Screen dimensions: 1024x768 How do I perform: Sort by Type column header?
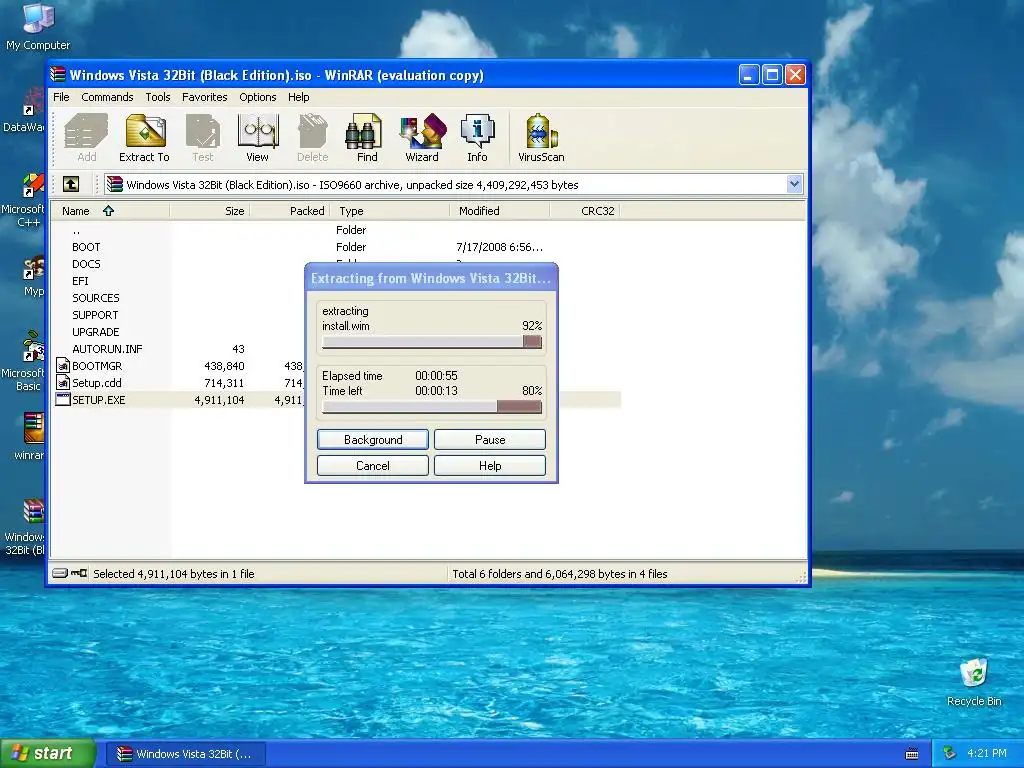coord(390,211)
